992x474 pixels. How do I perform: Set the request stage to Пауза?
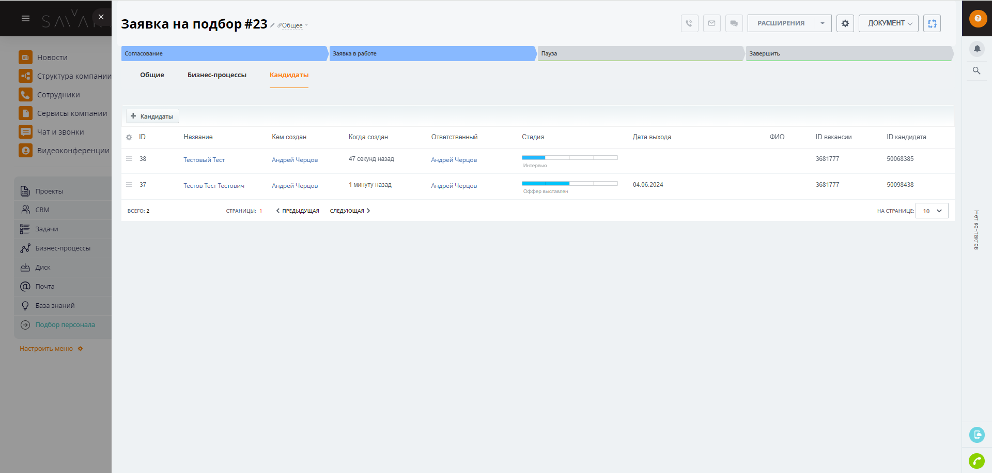(640, 53)
